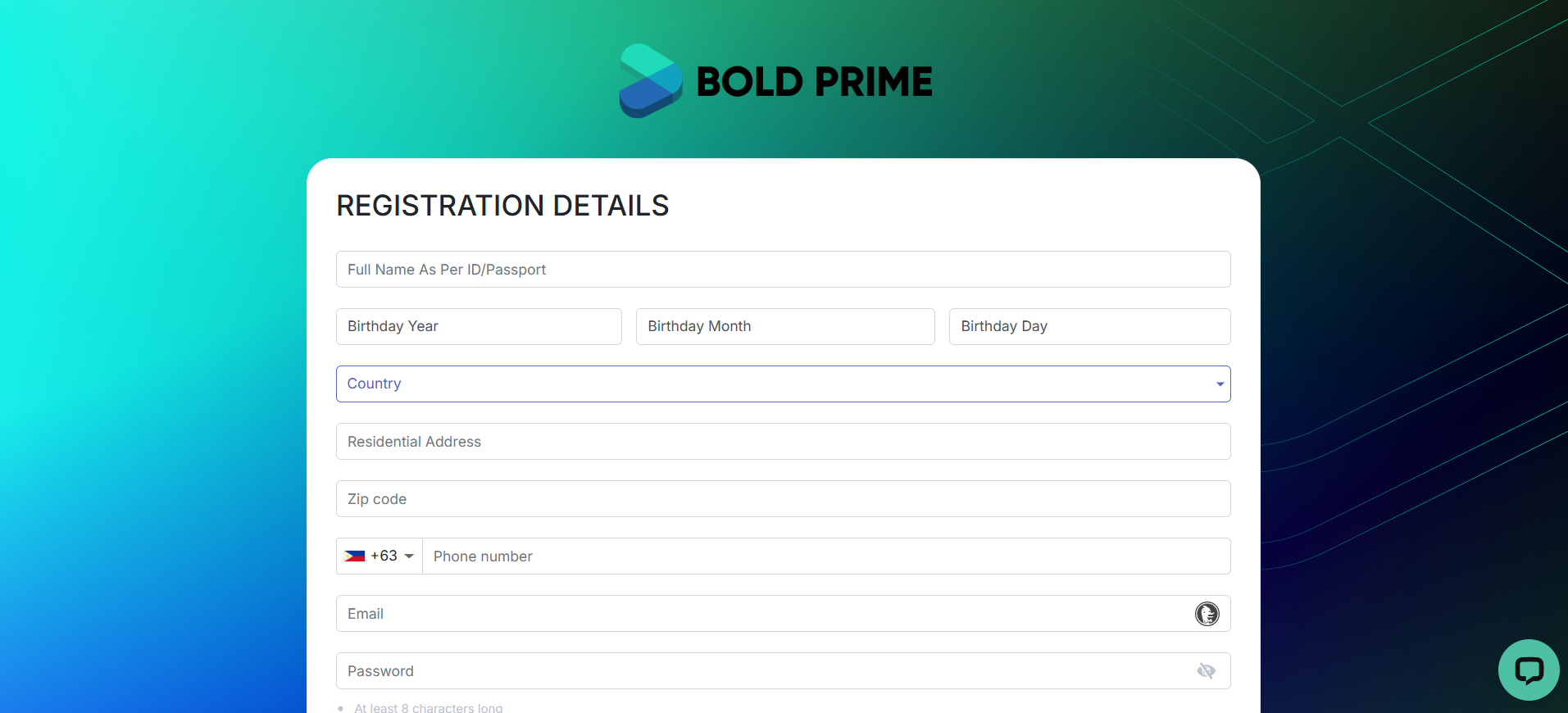Open the +63 country code selector
Screen dimensions: 1568x713
380,556
